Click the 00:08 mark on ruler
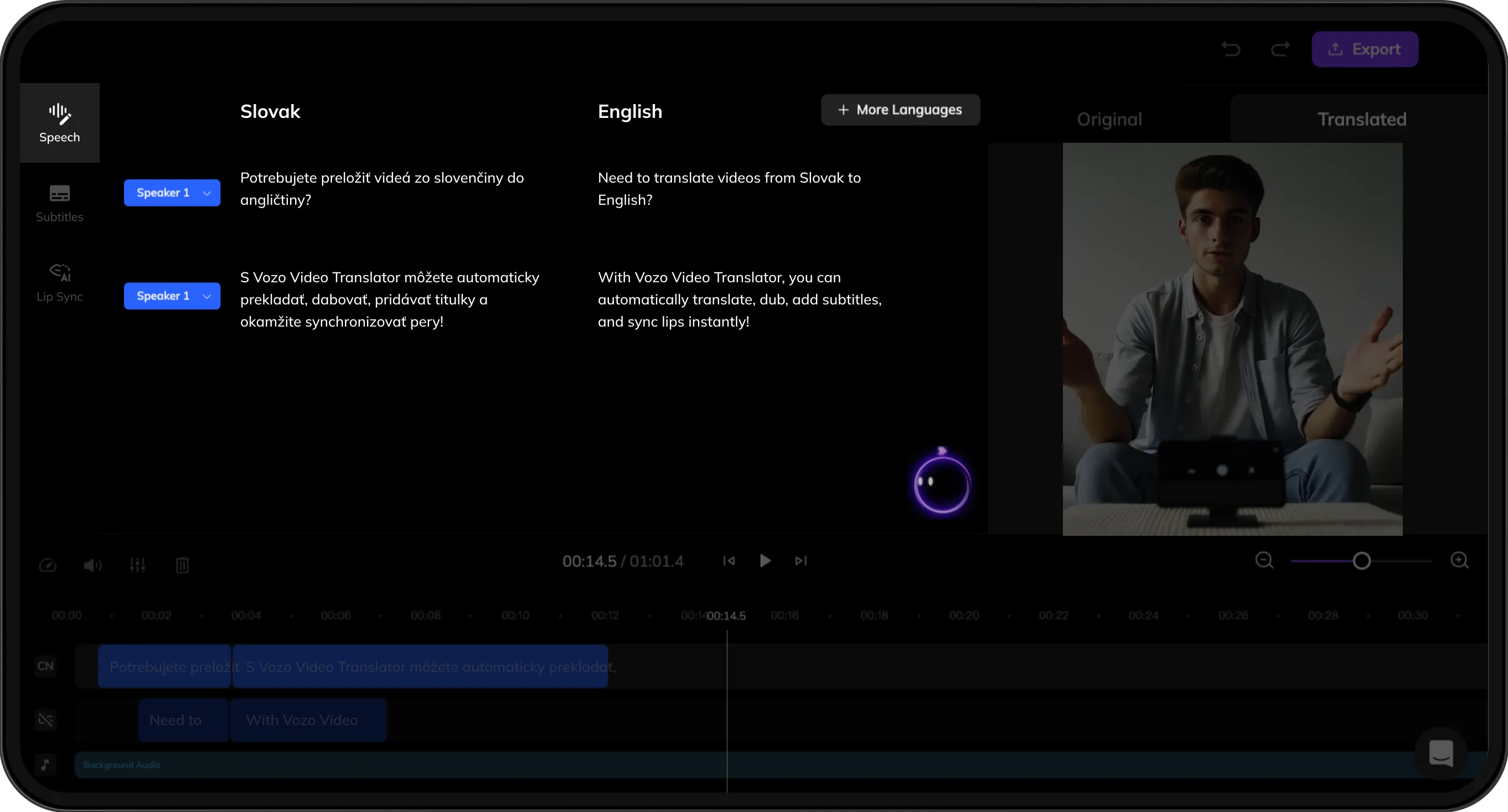1508x812 pixels. pos(425,616)
